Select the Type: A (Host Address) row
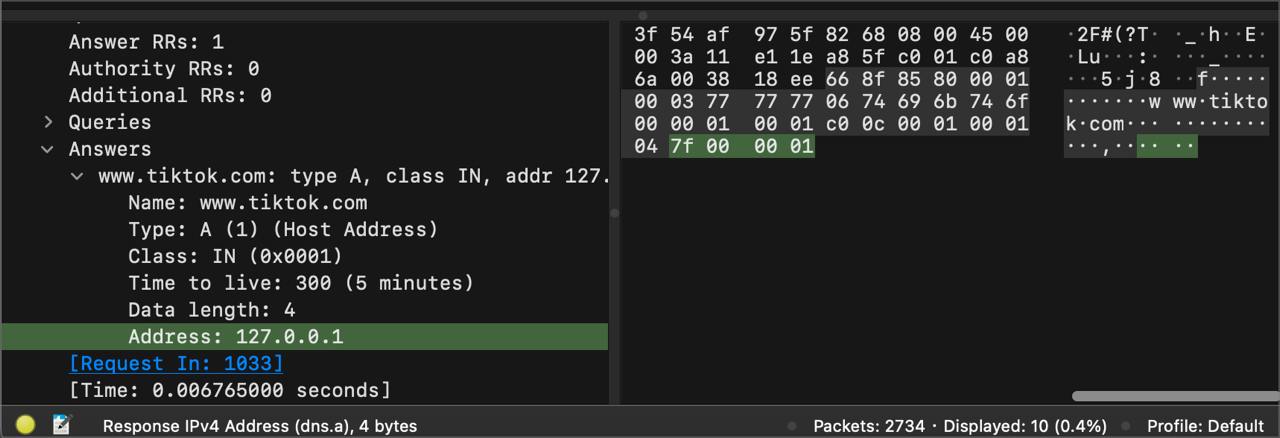This screenshot has height=438, width=1280. (283, 229)
